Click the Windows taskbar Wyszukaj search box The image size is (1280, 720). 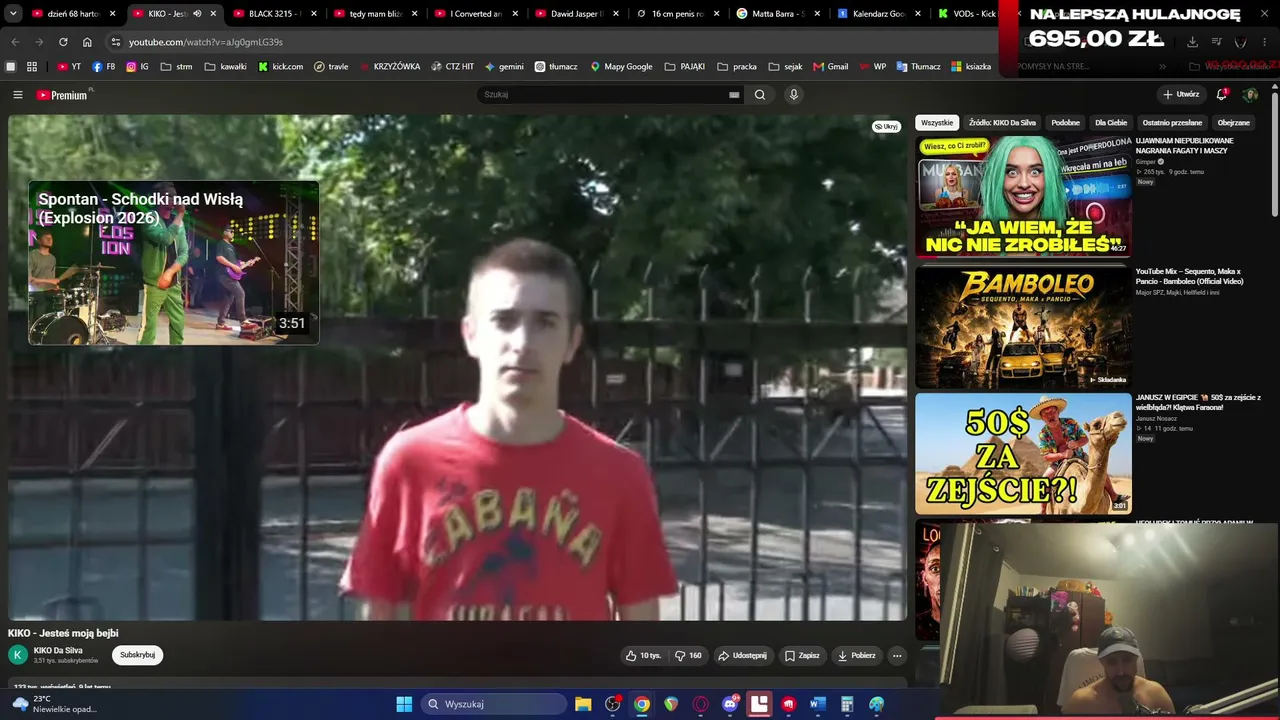pyautogui.click(x=494, y=704)
